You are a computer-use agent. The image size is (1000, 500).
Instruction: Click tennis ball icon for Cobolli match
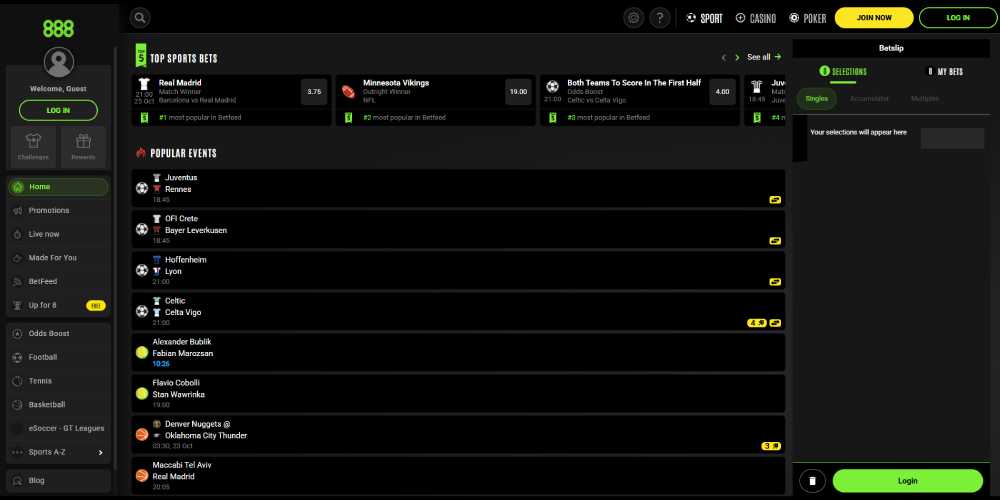pos(142,393)
